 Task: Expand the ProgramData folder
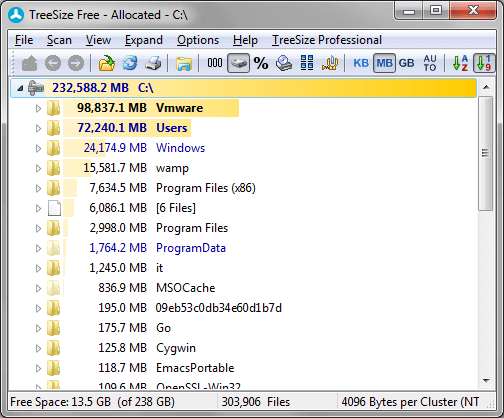coord(38,248)
